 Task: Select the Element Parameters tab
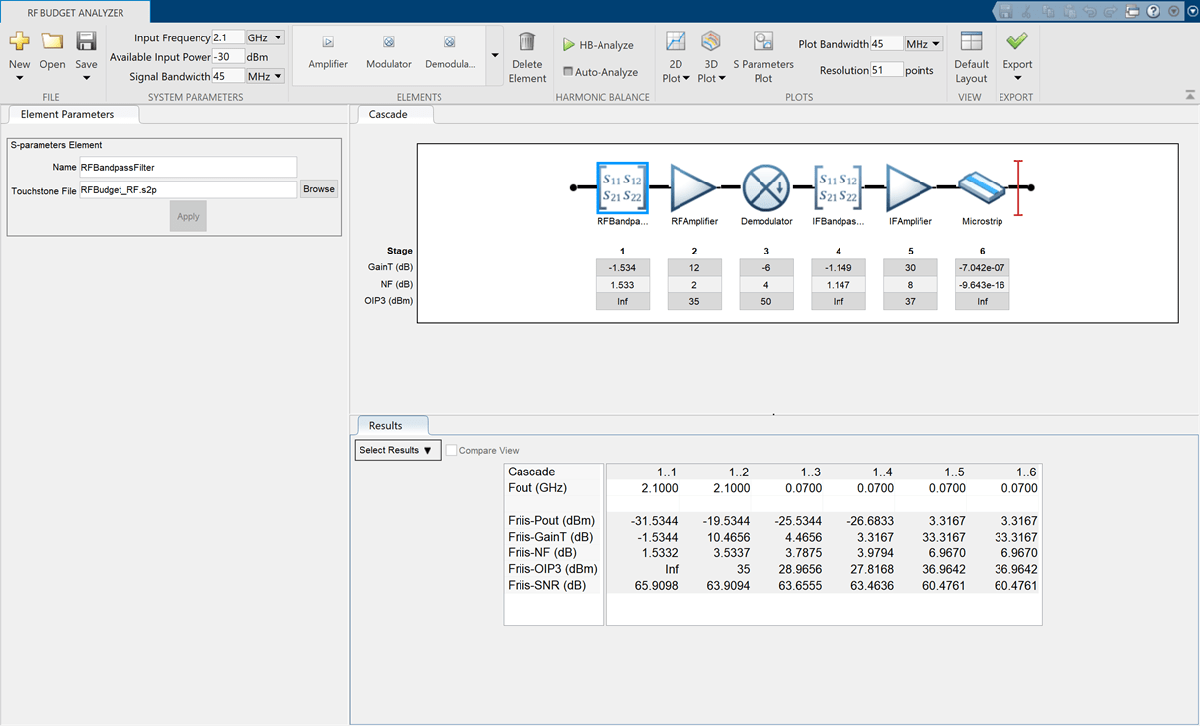pos(67,115)
